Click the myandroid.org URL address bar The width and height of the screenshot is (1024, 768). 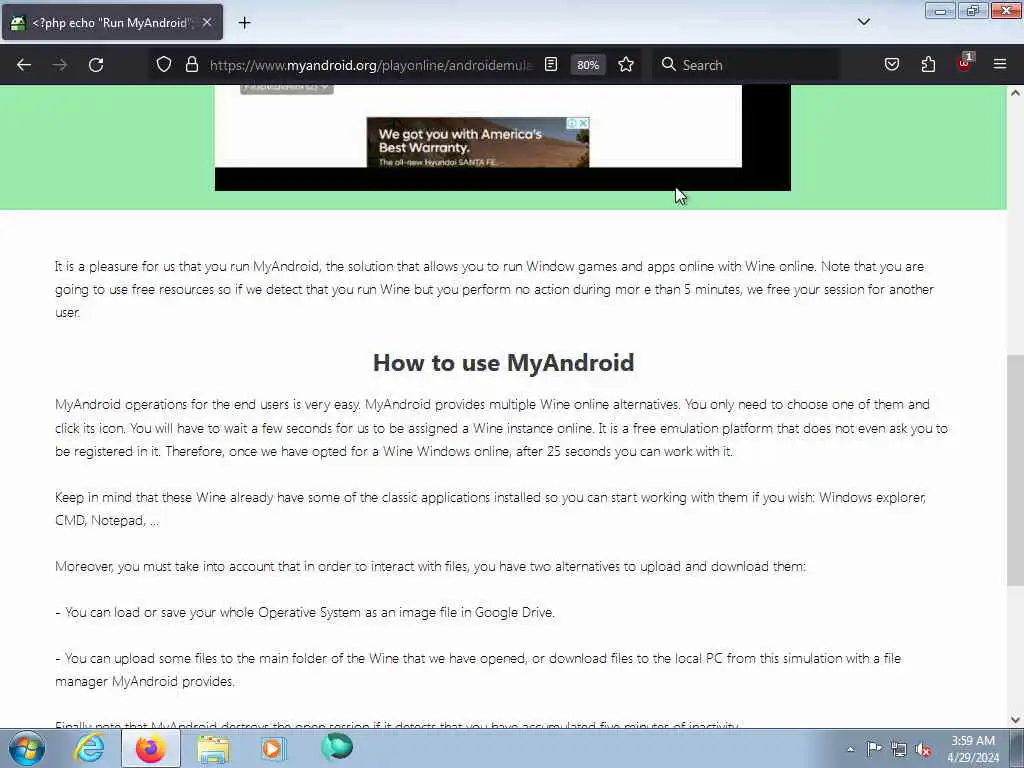(370, 65)
